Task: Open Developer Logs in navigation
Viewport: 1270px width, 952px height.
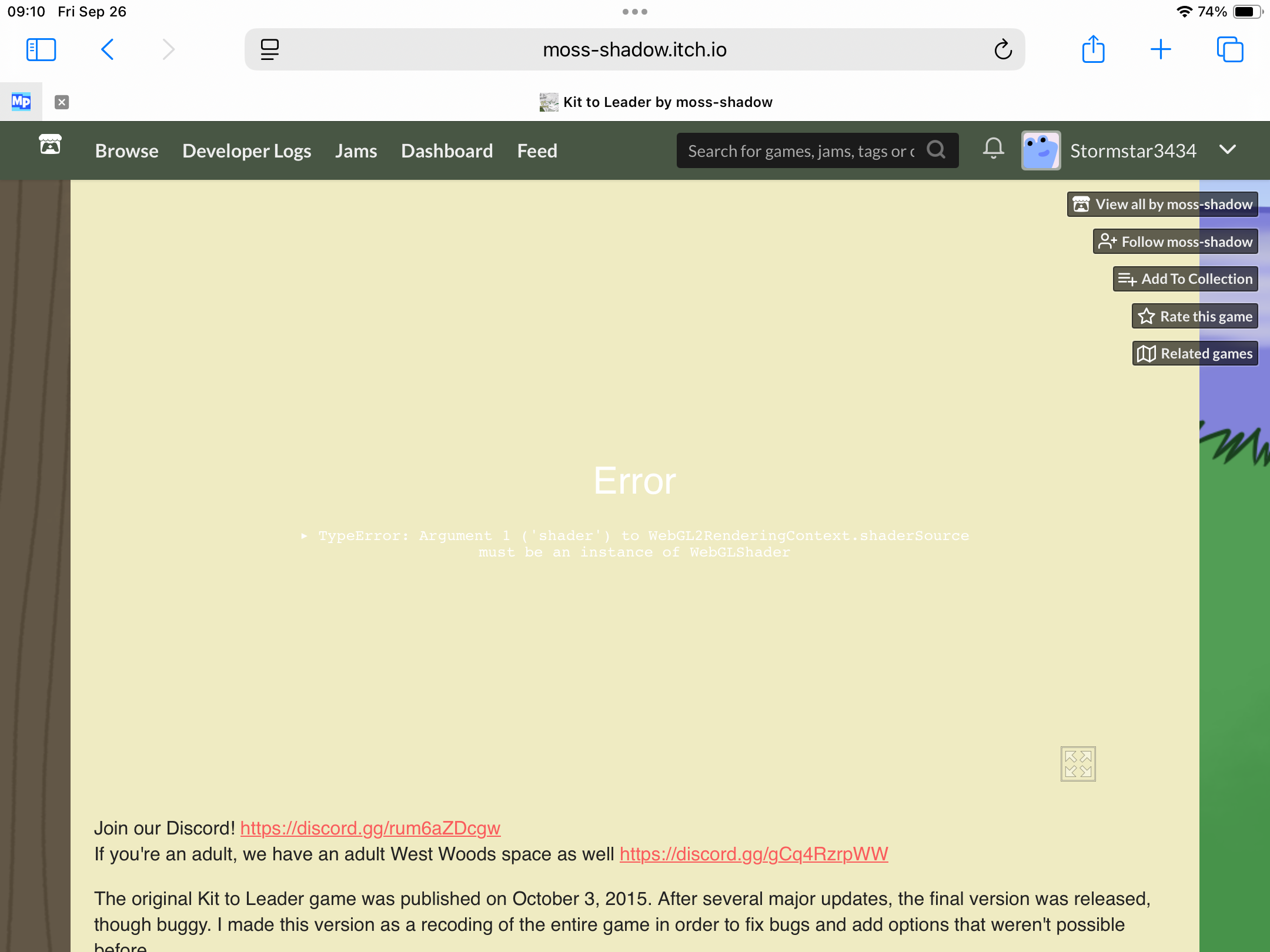Action: (247, 151)
